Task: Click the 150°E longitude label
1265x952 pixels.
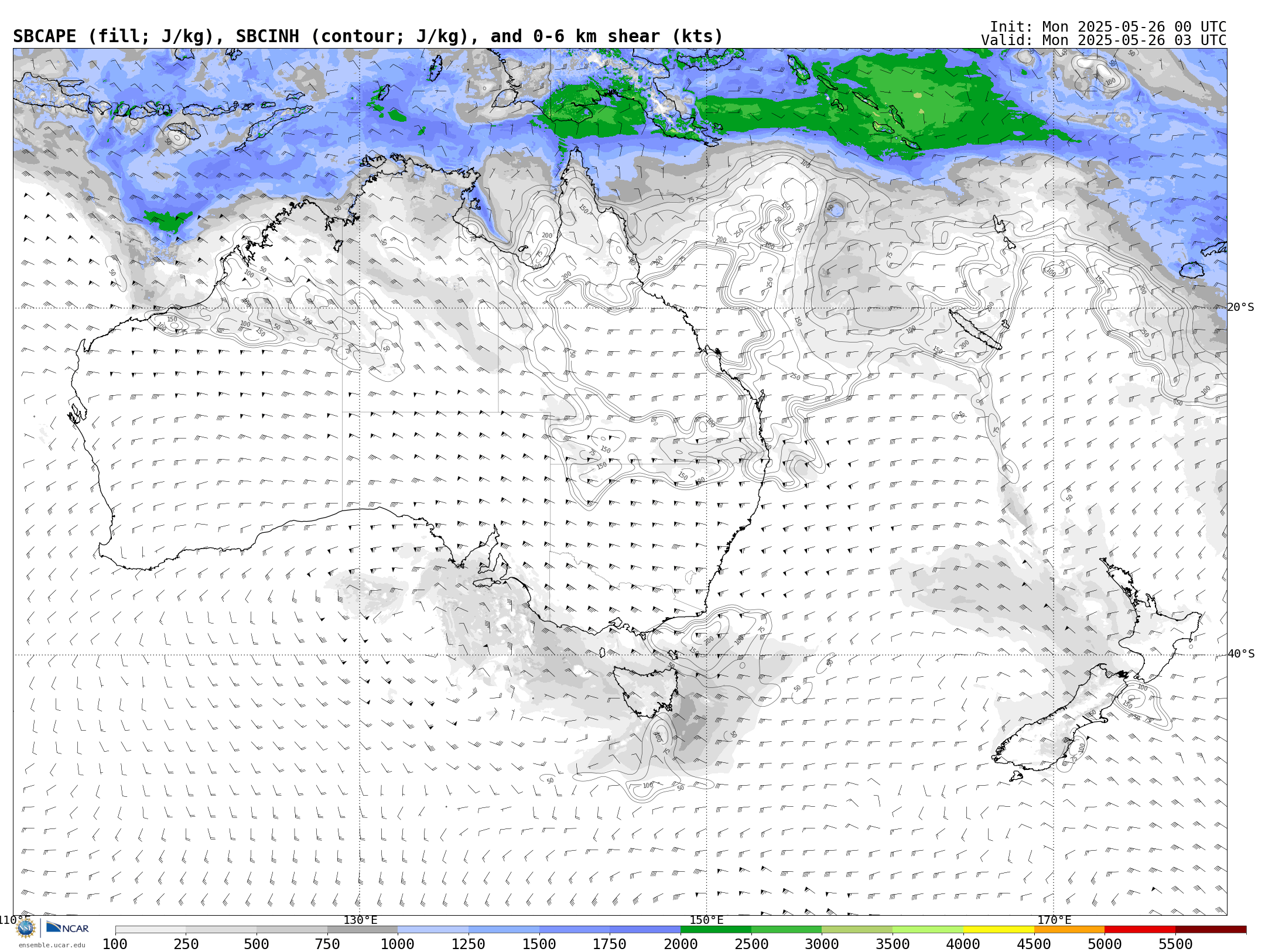Action: [707, 920]
